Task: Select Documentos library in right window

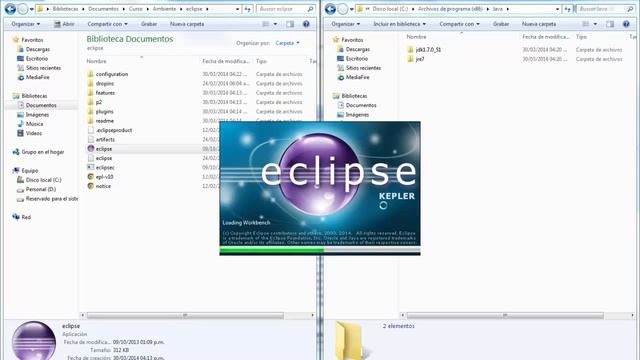Action: (361, 105)
